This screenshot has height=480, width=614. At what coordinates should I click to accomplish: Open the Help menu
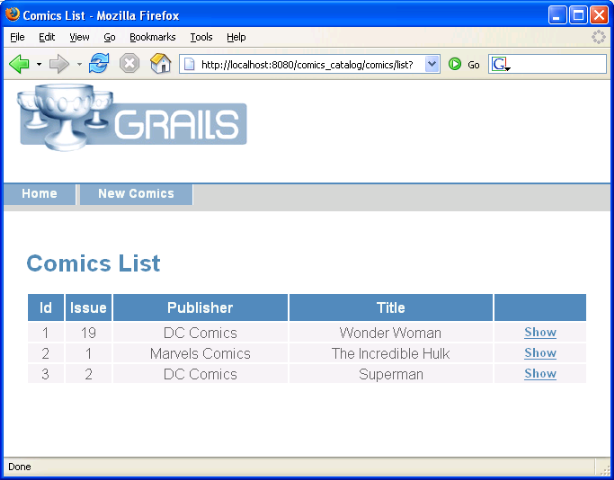pyautogui.click(x=236, y=37)
